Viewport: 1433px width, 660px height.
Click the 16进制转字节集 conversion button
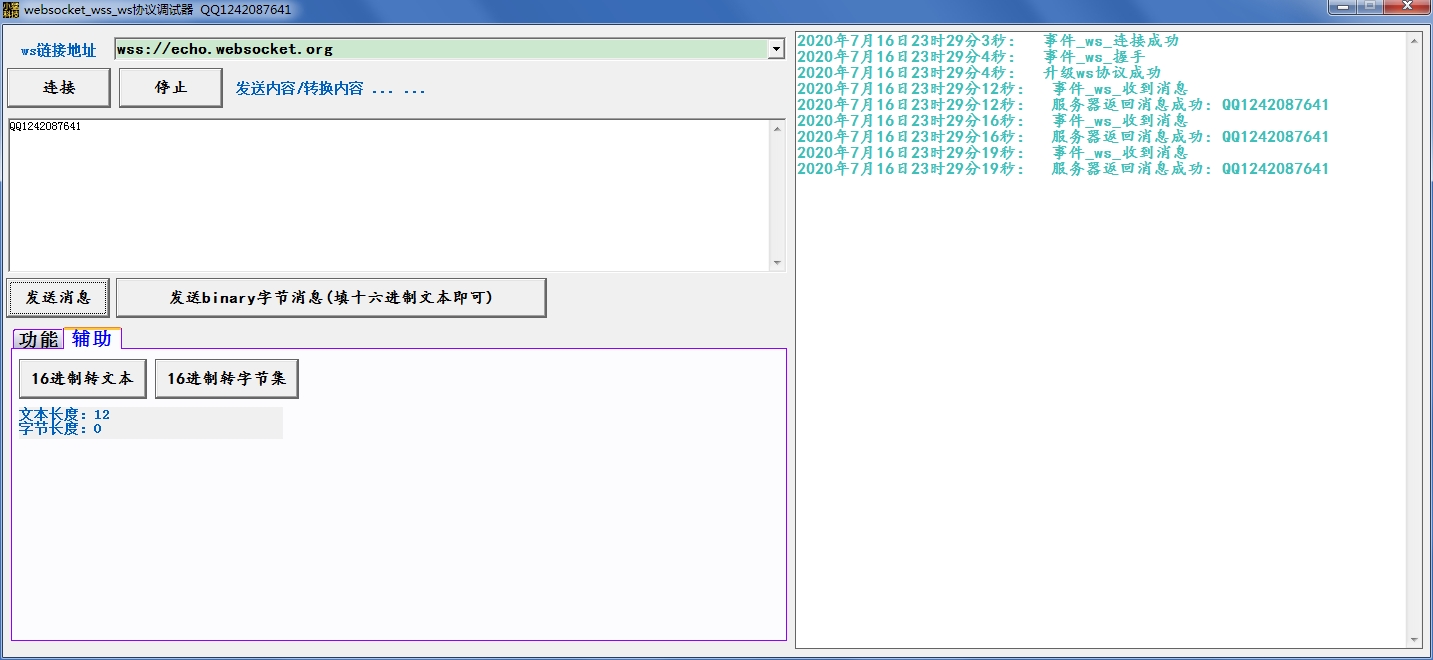coord(226,378)
